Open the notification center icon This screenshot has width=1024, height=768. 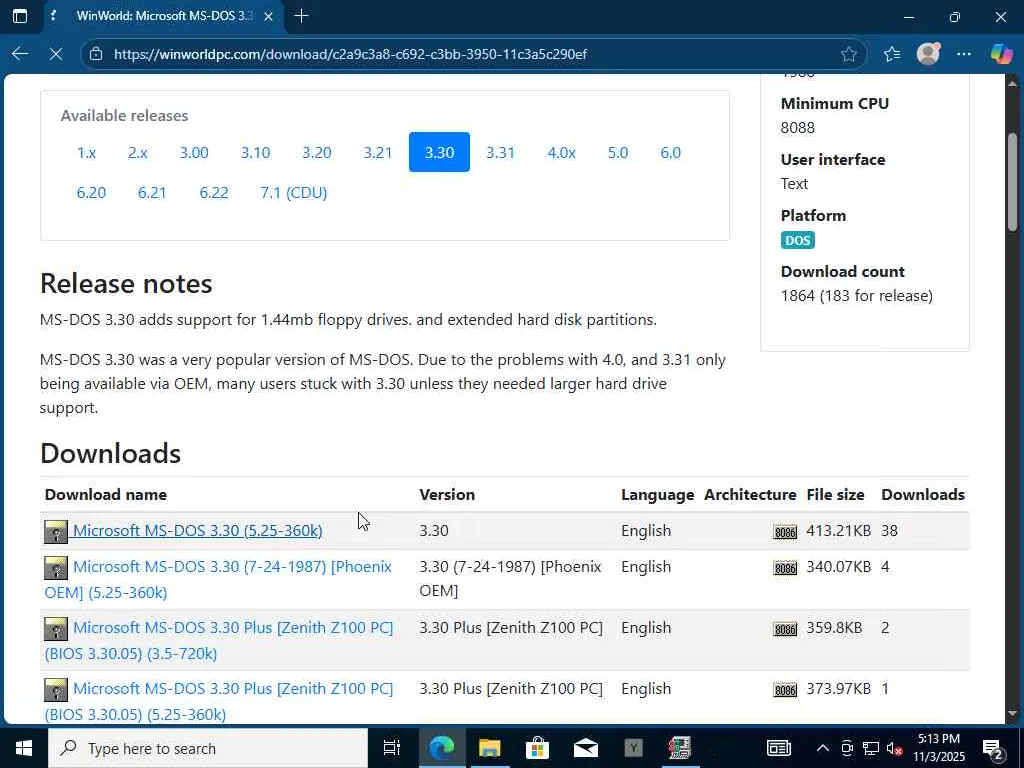click(x=993, y=748)
